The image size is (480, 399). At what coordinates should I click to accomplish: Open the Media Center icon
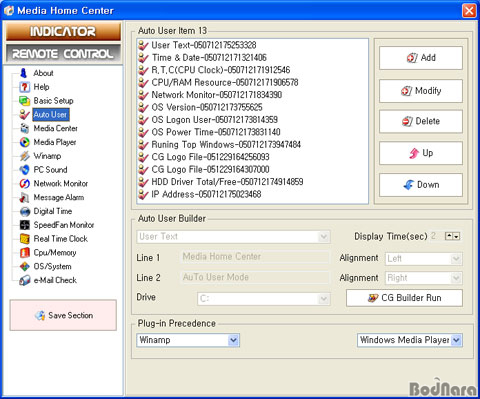24,128
